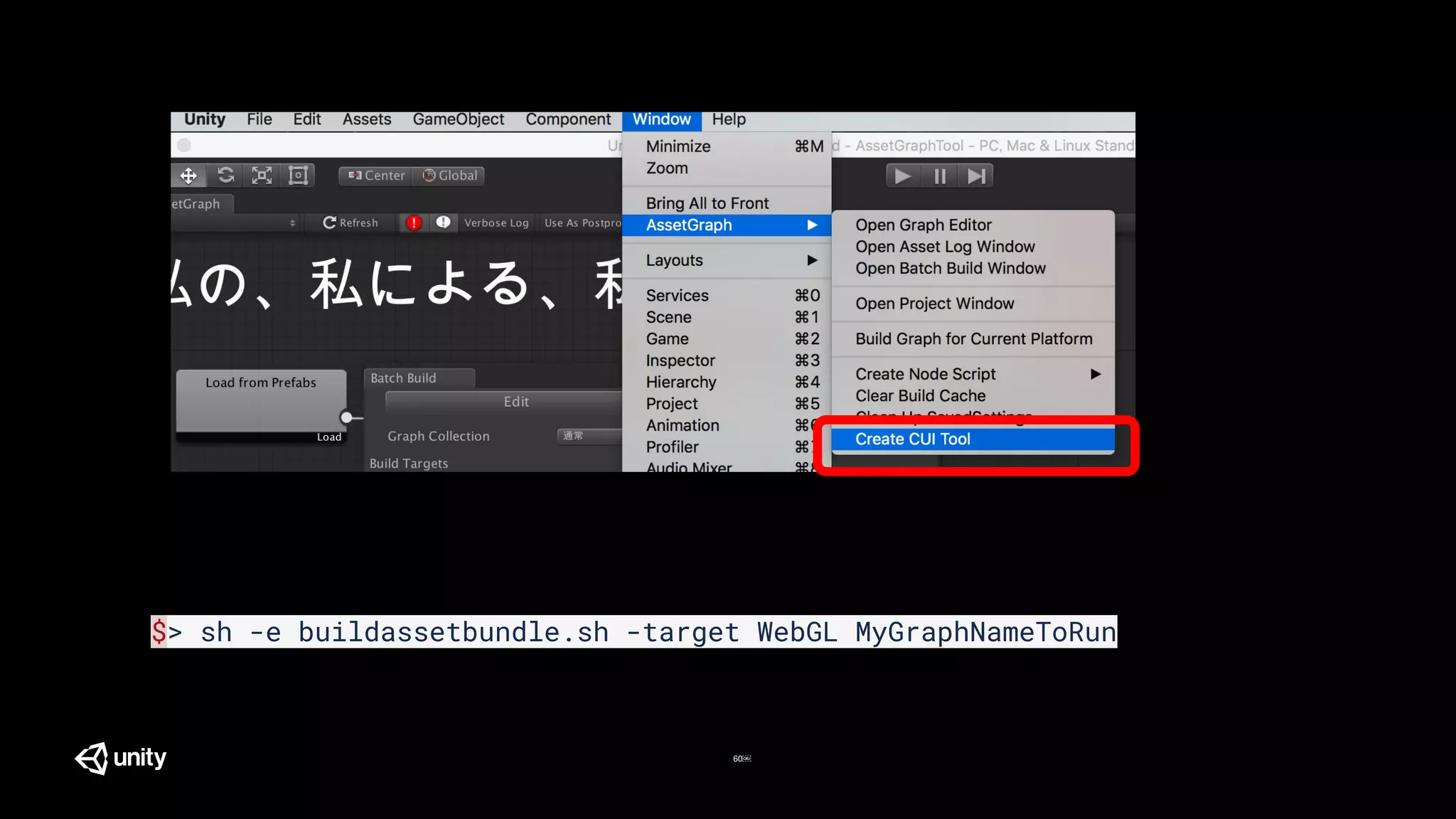Toggle Use As Postprocessor option

point(582,223)
